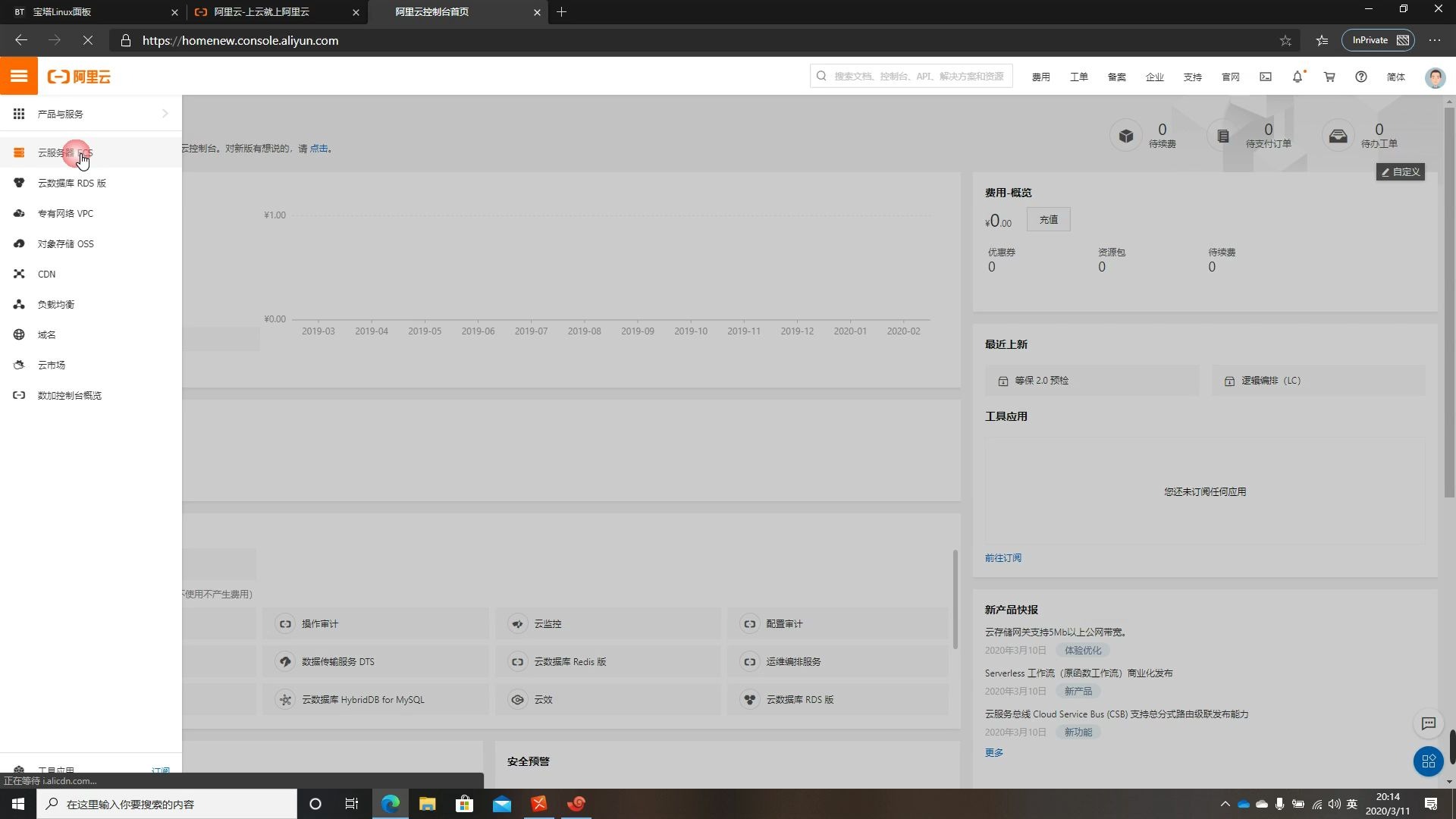
Task: Click the 充值 recharge button
Action: [x=1048, y=219]
